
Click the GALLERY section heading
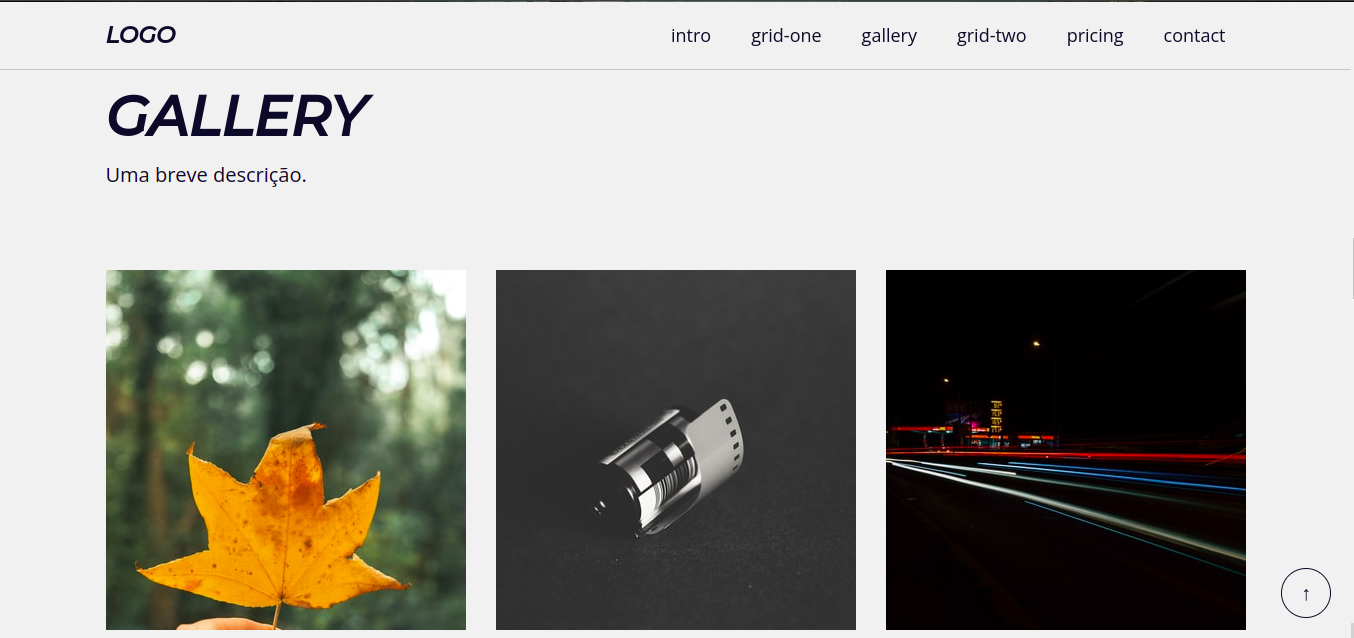(x=238, y=115)
